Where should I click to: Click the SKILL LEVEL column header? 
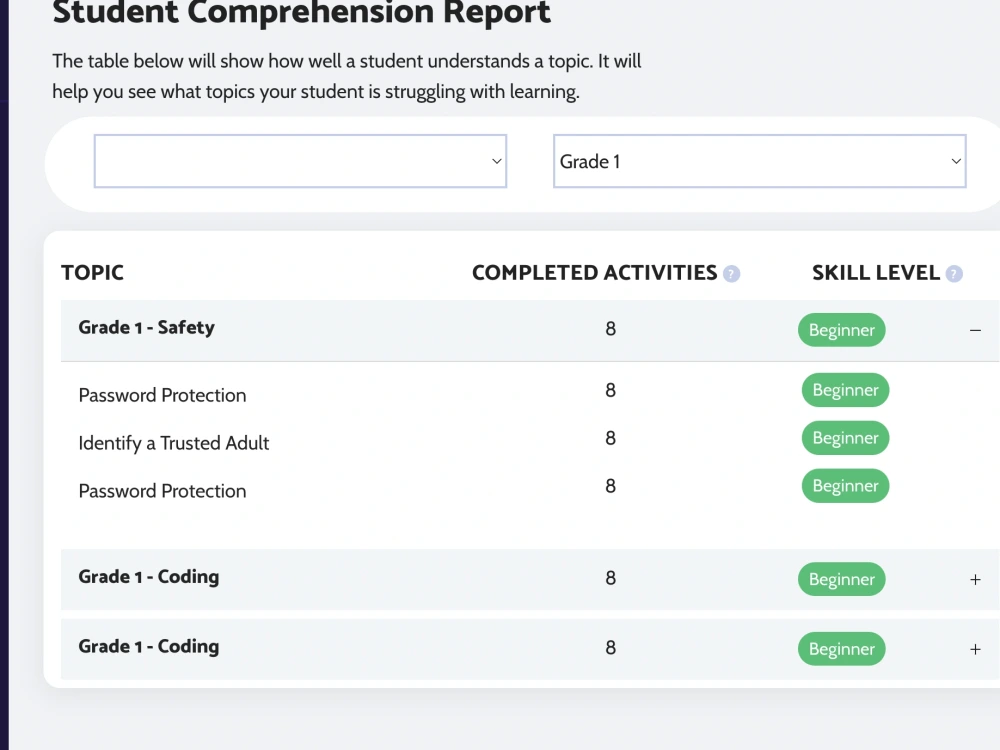(x=876, y=273)
